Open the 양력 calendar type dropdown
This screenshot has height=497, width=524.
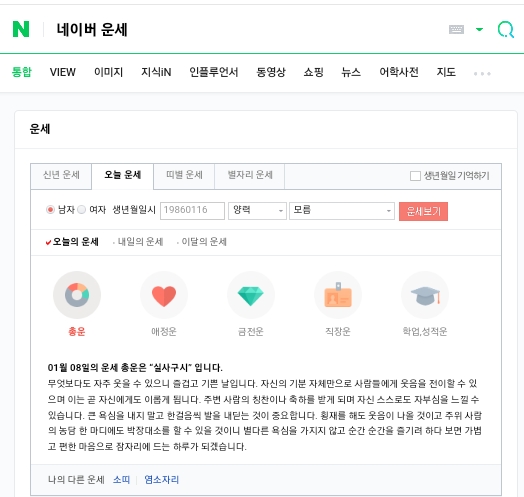(257, 211)
